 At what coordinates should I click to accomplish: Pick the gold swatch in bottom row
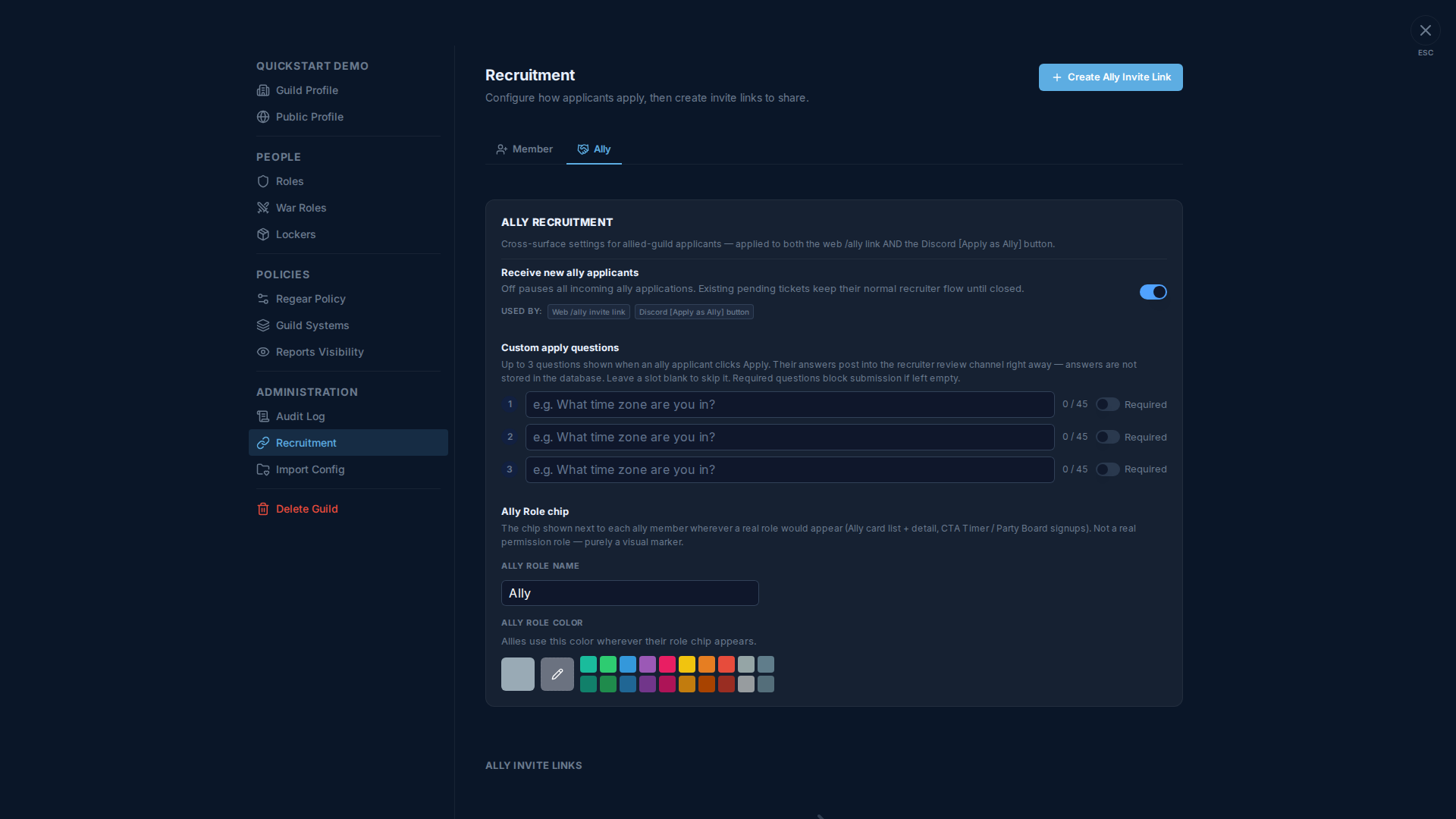click(x=687, y=684)
